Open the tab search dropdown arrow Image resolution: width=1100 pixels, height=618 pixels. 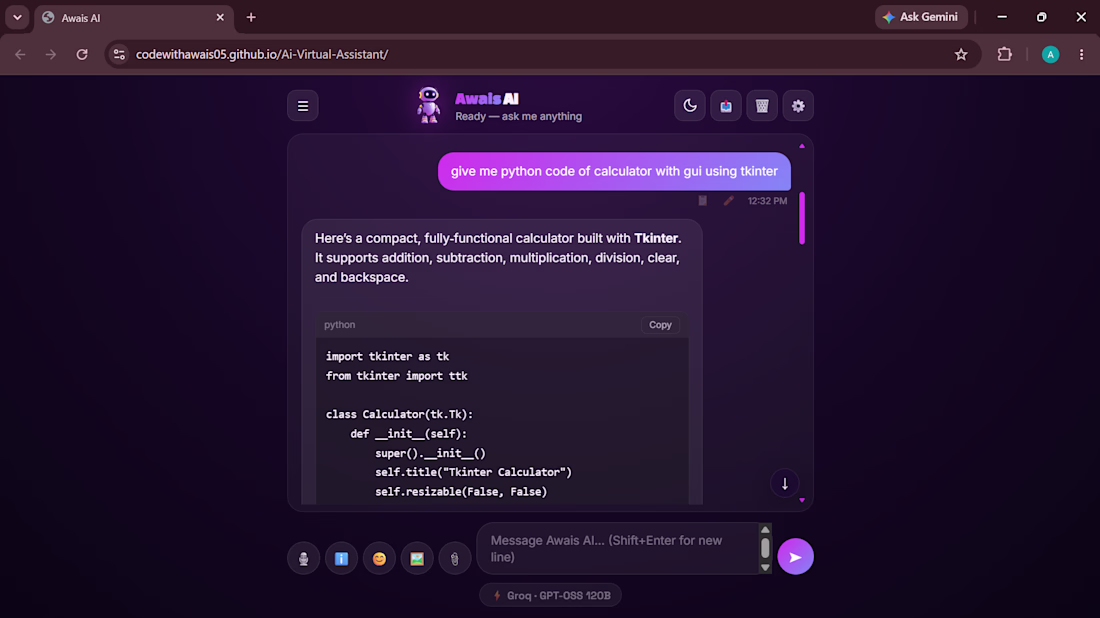coord(17,18)
